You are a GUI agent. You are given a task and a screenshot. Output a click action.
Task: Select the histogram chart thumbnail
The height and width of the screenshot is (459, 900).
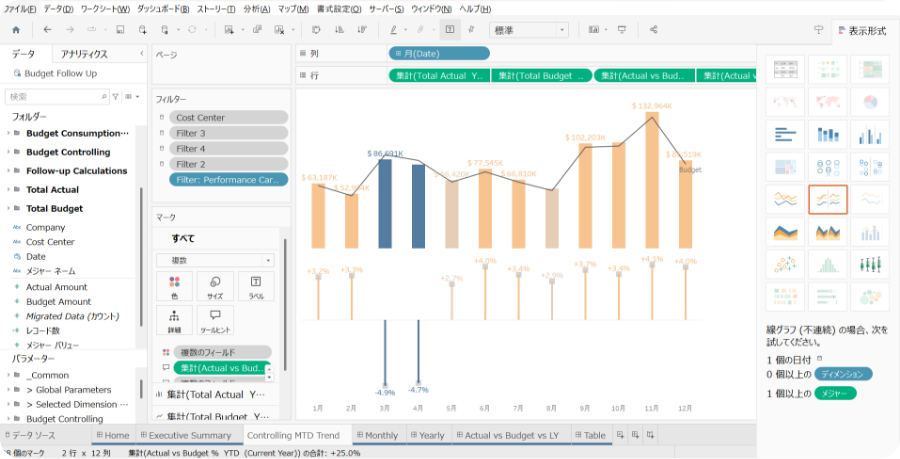coord(828,264)
